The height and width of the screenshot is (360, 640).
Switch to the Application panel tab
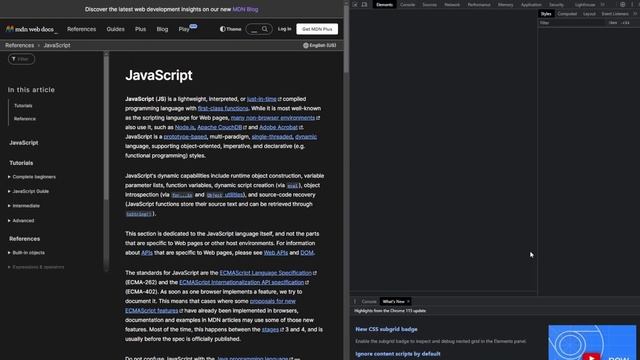[531, 4]
